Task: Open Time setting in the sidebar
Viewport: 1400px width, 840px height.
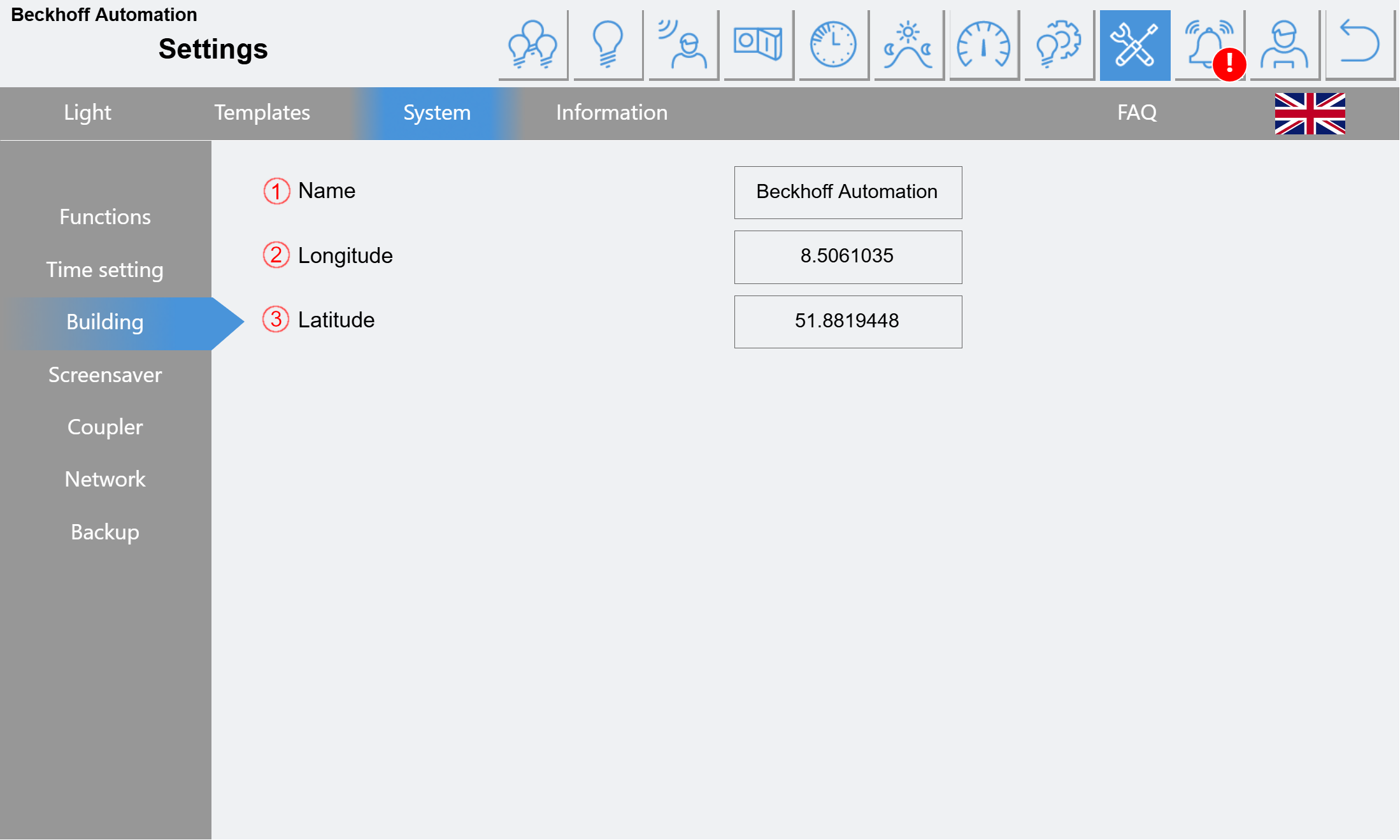Action: coord(105,270)
